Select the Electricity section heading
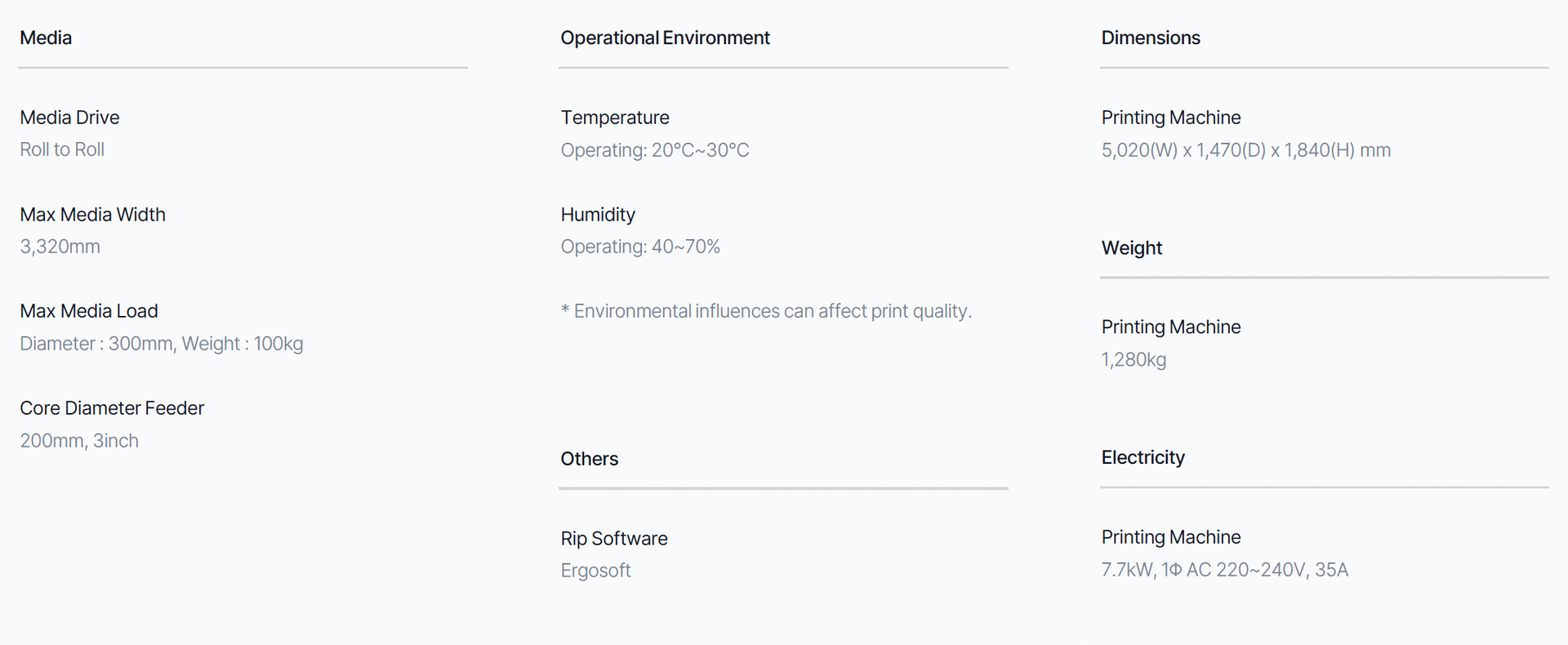Screen dimensions: 1568x645 coord(1143,457)
